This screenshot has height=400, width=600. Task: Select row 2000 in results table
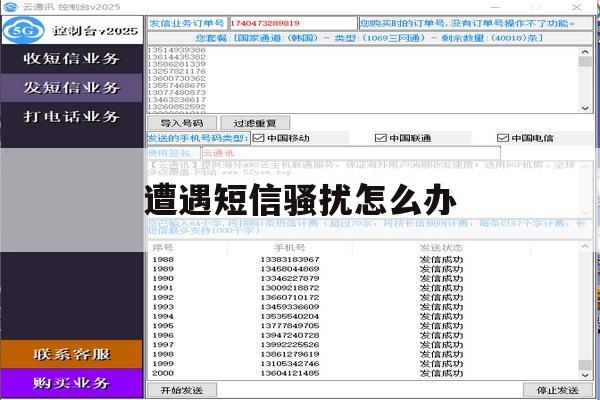pos(364,373)
